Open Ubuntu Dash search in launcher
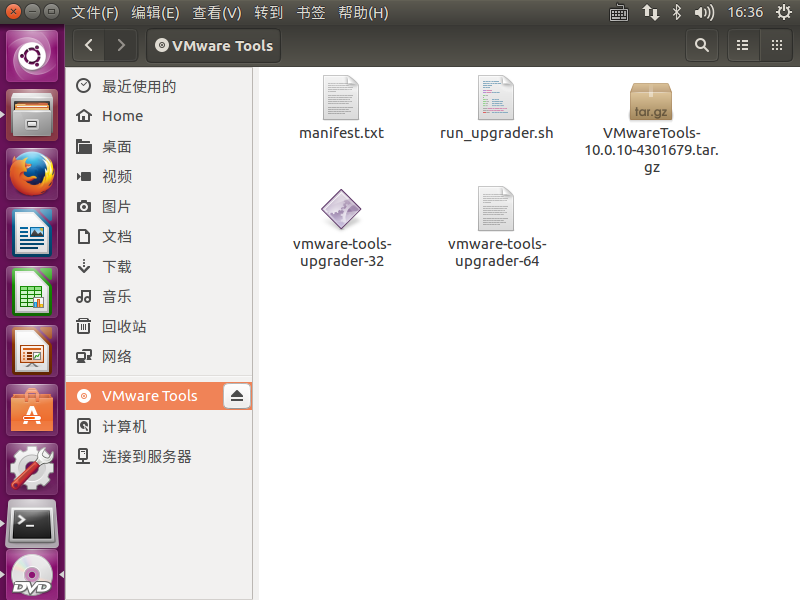This screenshot has width=800, height=600. pos(32,56)
